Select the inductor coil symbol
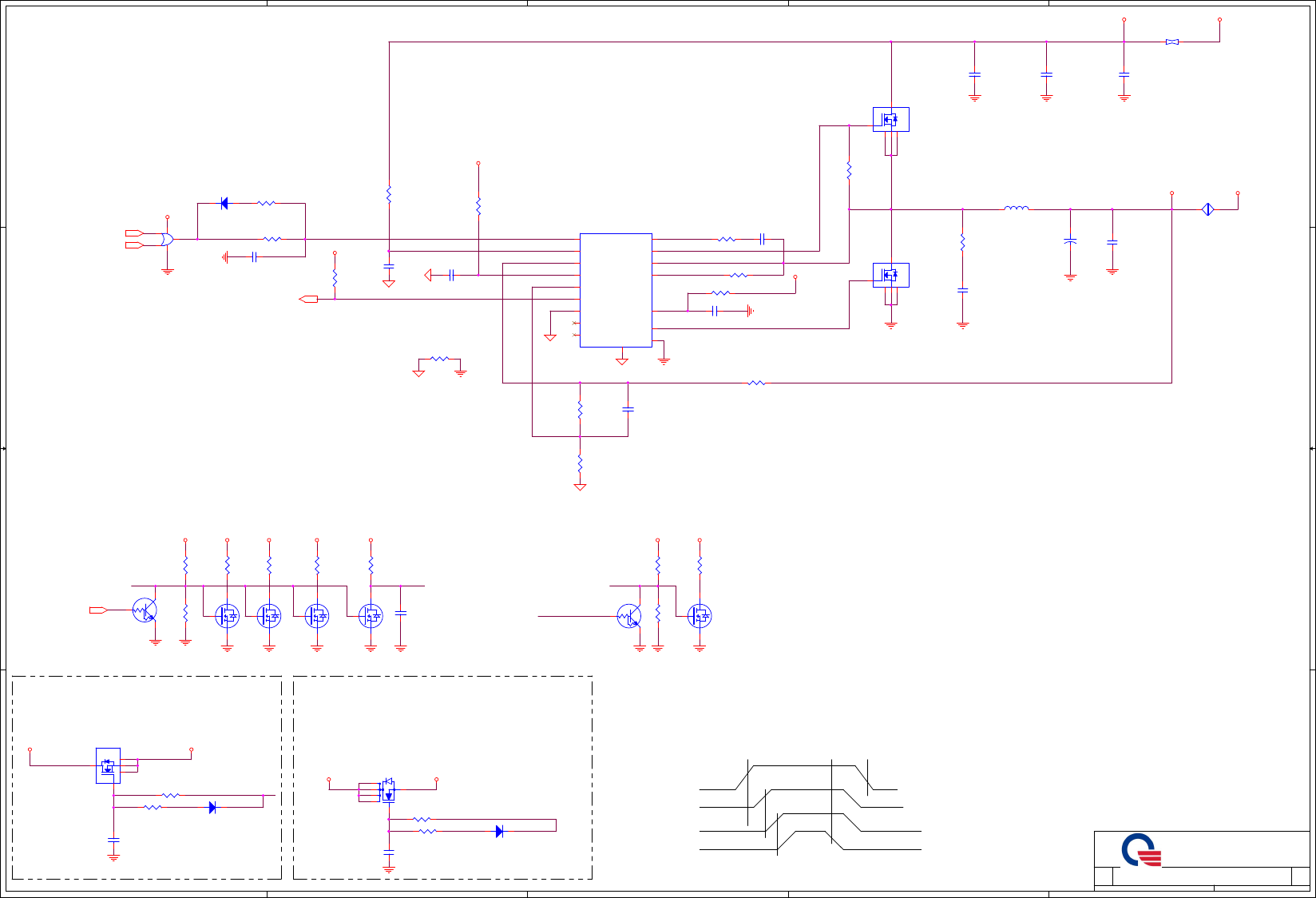The width and height of the screenshot is (1316, 898). [x=1016, y=208]
